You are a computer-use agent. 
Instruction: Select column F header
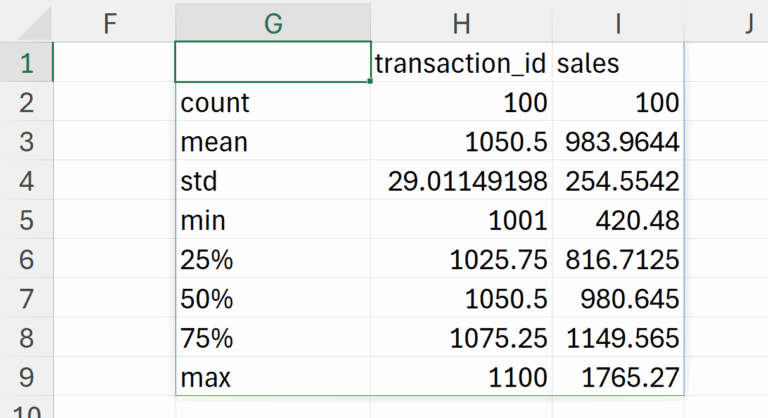coord(113,24)
